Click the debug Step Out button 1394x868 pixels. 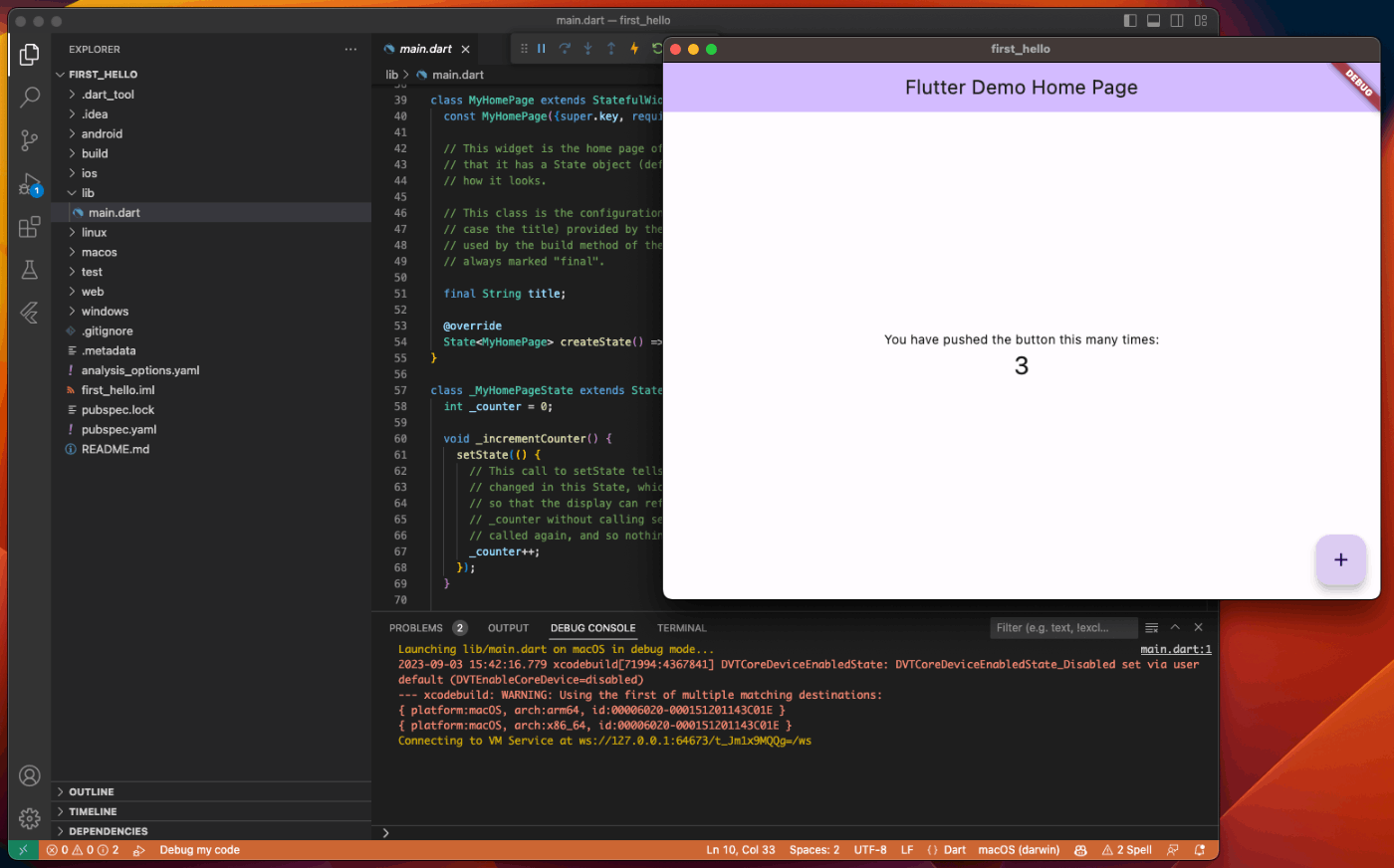[x=611, y=49]
